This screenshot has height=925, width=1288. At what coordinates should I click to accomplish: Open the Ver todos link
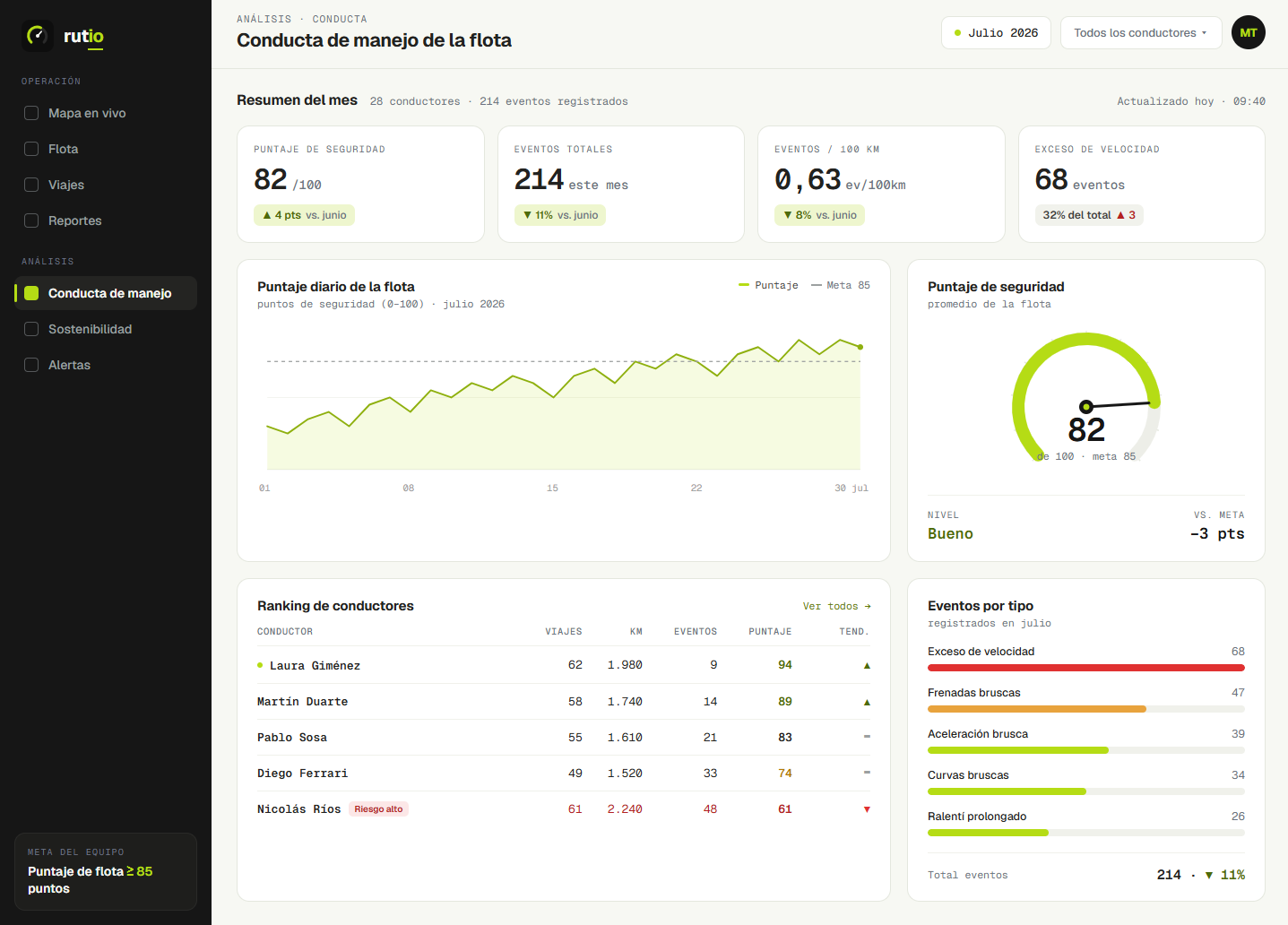point(837,607)
